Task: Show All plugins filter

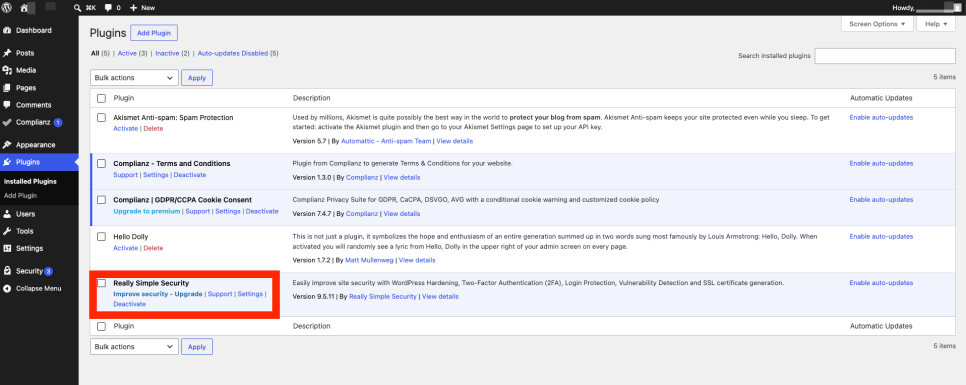Action: 95,54
